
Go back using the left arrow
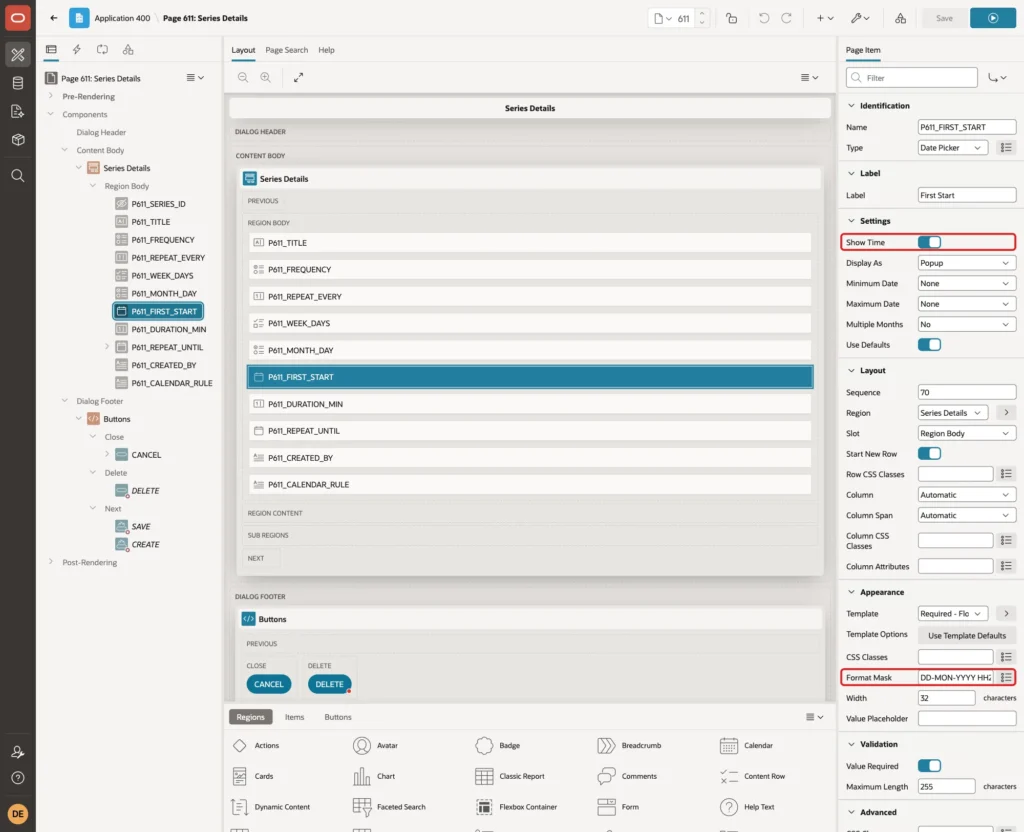[x=54, y=18]
